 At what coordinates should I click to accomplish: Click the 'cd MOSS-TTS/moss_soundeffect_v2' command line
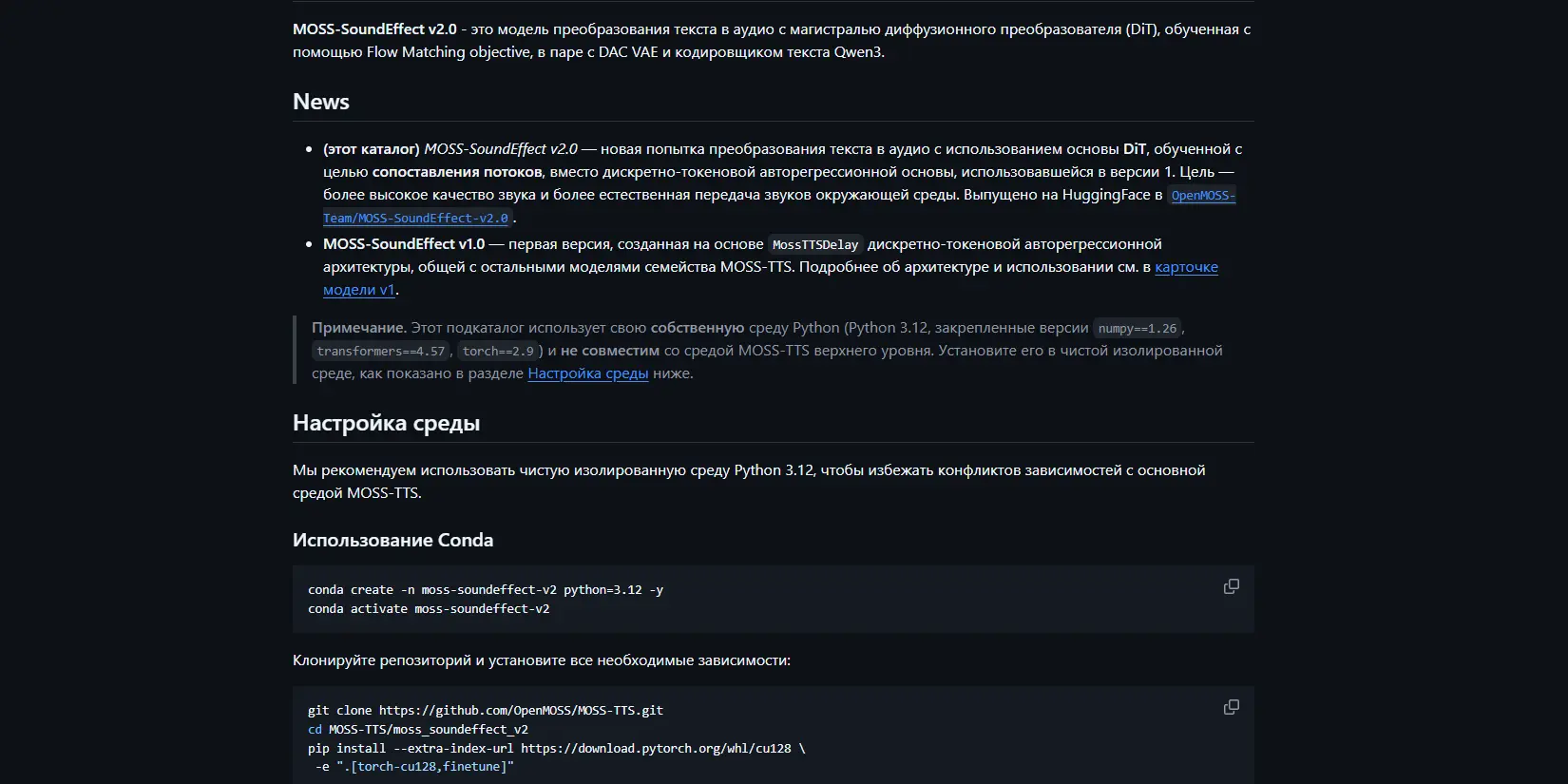coord(418,730)
